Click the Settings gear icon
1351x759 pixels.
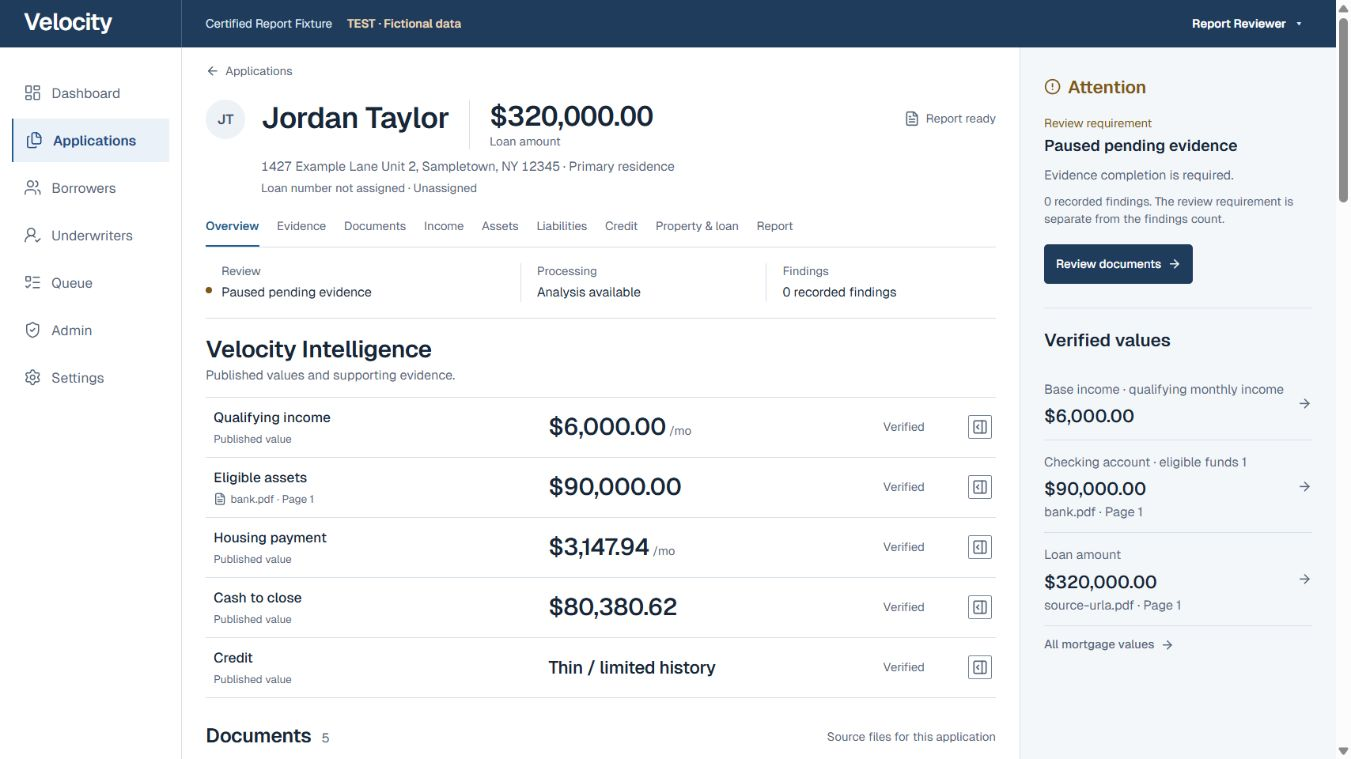[33, 378]
